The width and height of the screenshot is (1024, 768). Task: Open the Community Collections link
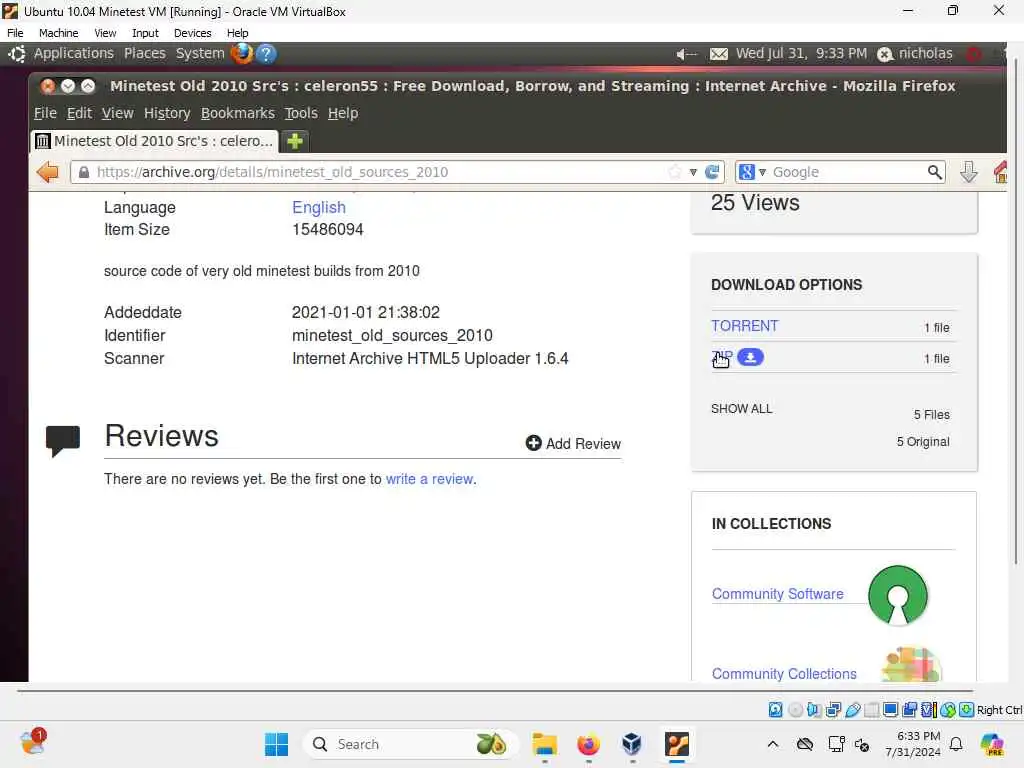click(784, 673)
